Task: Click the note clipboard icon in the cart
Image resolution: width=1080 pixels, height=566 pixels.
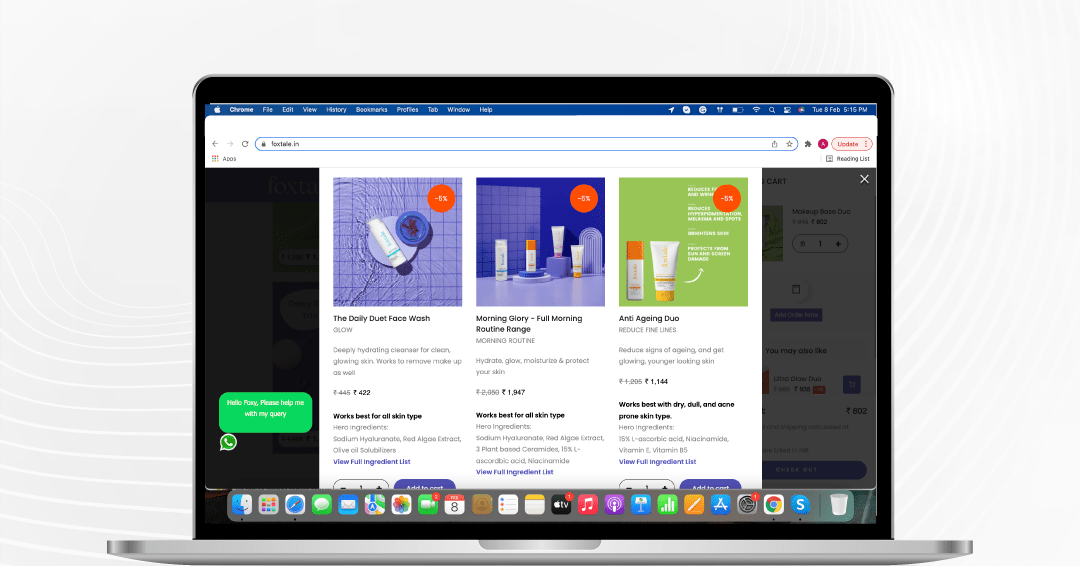Action: pos(796,290)
